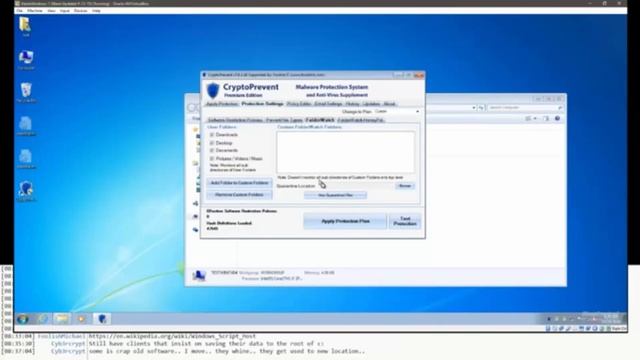Click the taskbar clock in the system tray
The width and height of the screenshot is (640, 360).
[611, 318]
